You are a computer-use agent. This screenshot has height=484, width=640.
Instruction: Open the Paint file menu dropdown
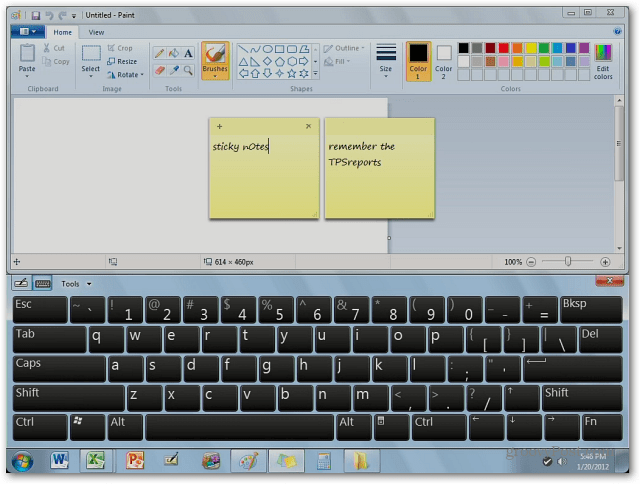pyautogui.click(x=28, y=31)
